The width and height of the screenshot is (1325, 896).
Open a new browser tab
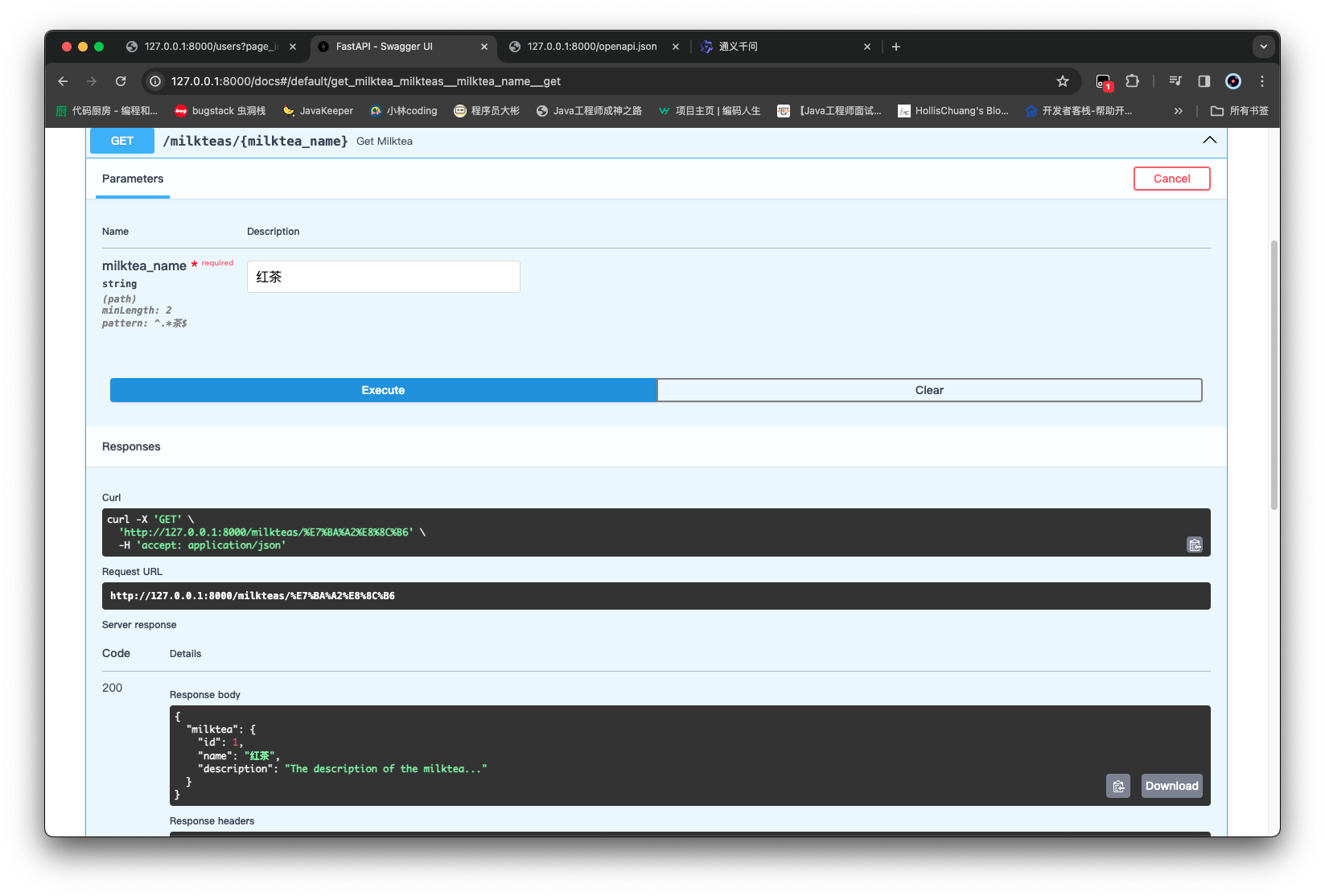(x=896, y=47)
